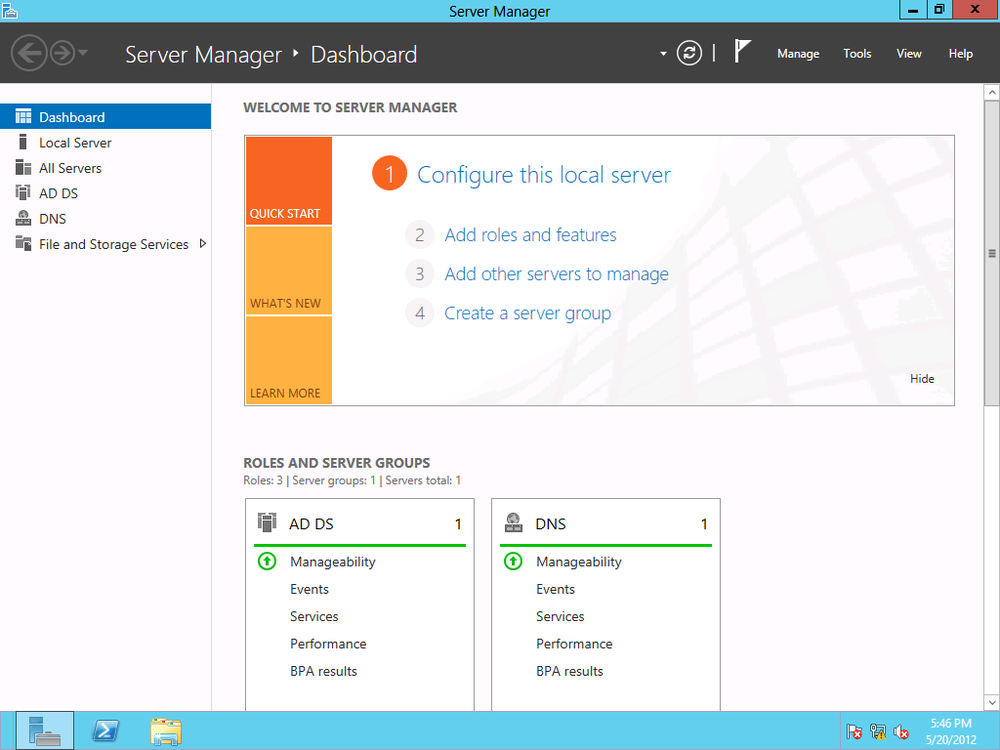The height and width of the screenshot is (750, 1000).
Task: Open BPA results in the AD DS tile
Action: (323, 672)
